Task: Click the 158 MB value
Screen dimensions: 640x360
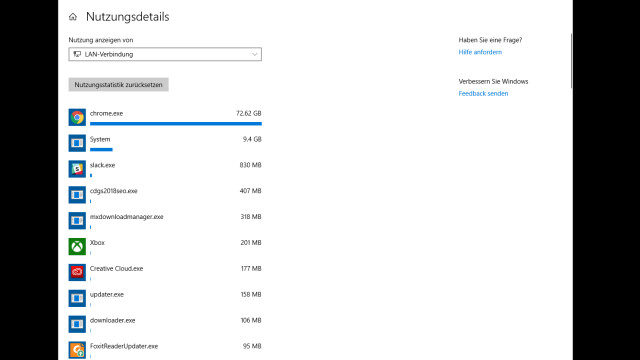Action: click(251, 294)
